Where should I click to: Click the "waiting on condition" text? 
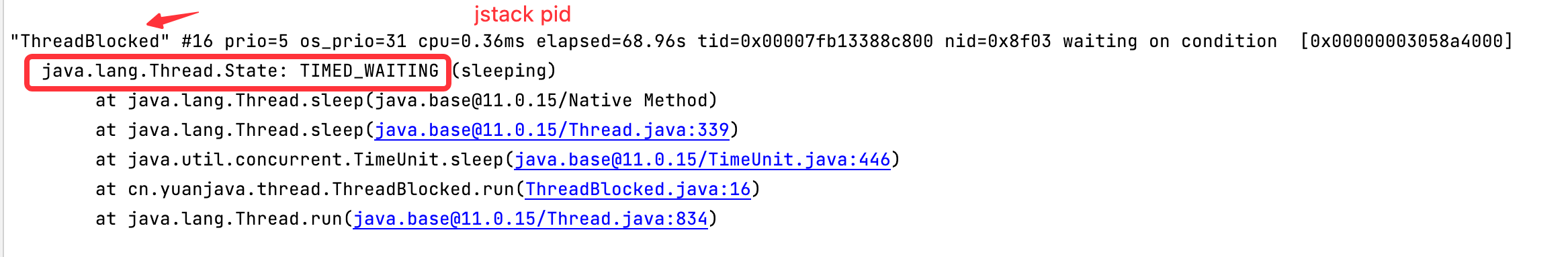coord(1170,41)
